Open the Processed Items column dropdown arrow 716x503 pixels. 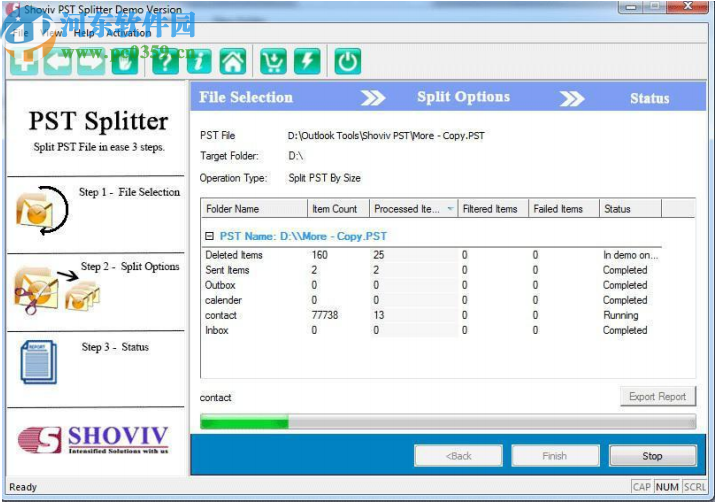click(450, 209)
